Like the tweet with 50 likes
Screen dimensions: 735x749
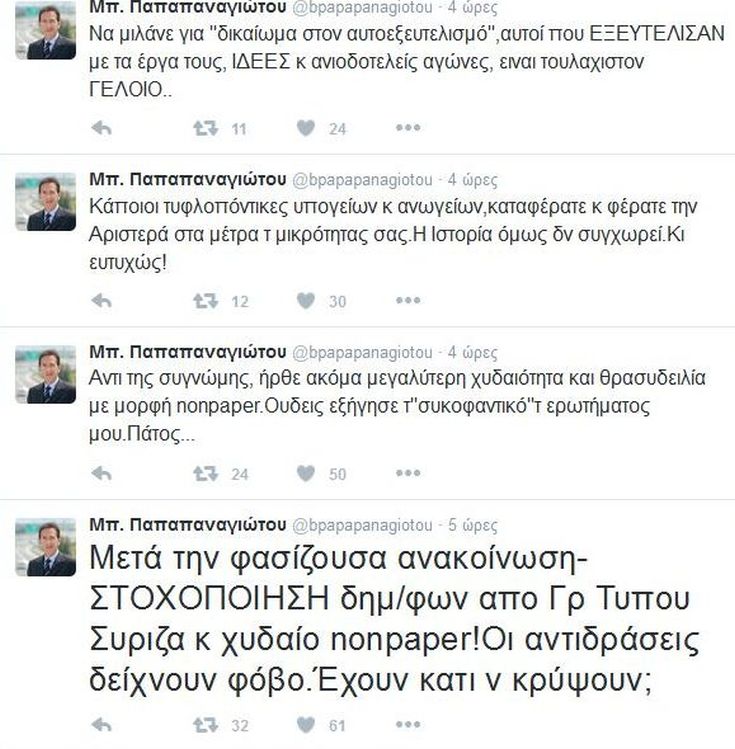(306, 473)
